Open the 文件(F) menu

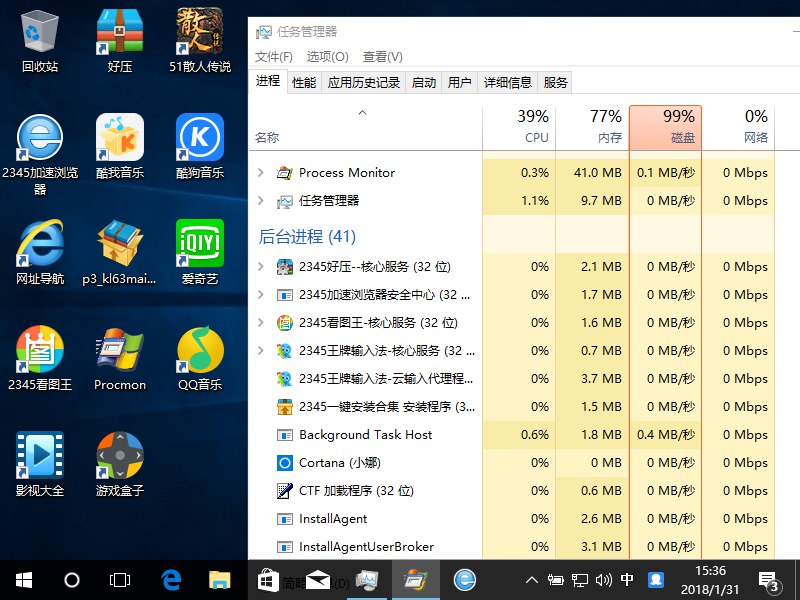point(274,57)
